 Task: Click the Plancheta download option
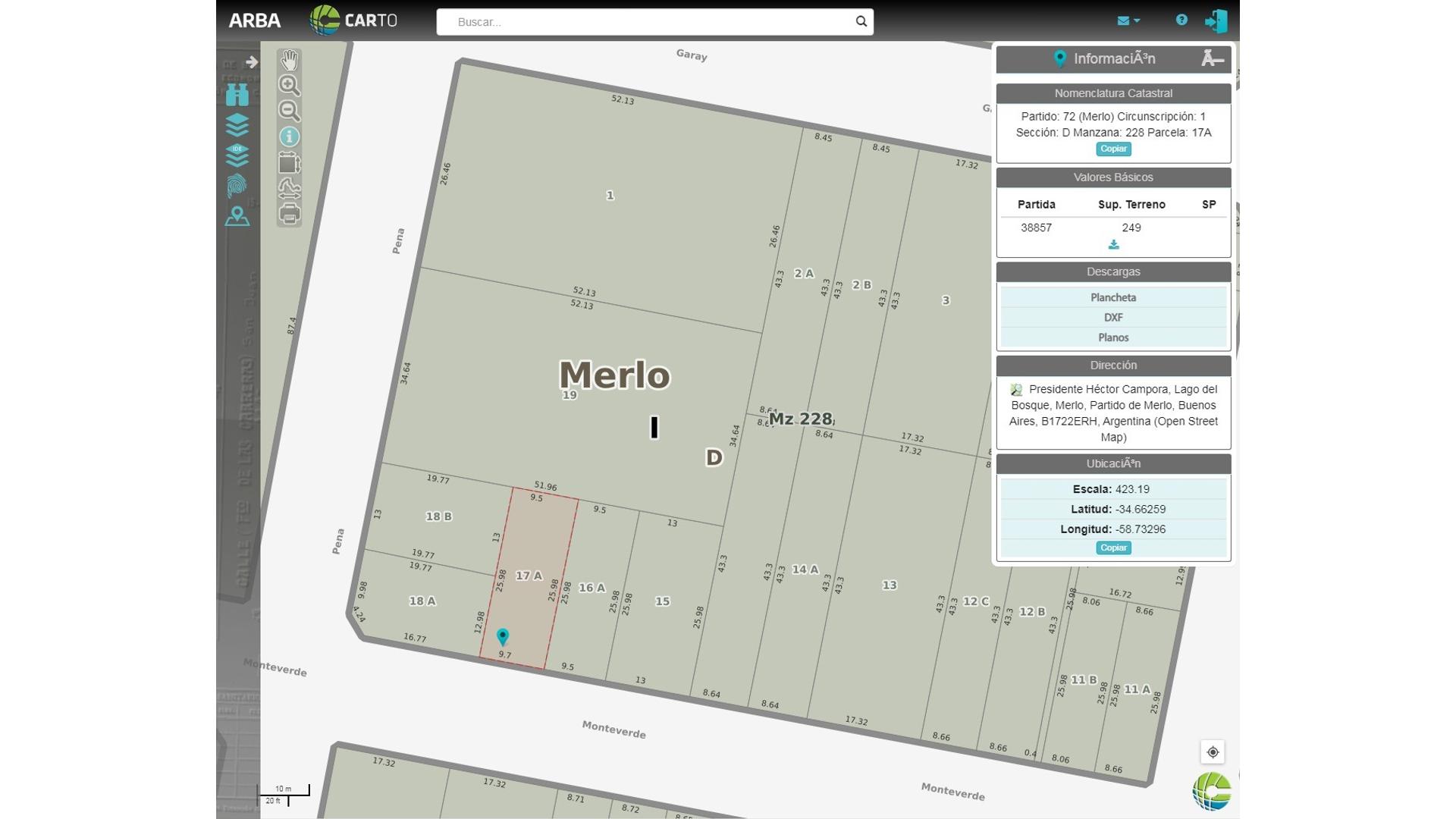coord(1113,297)
